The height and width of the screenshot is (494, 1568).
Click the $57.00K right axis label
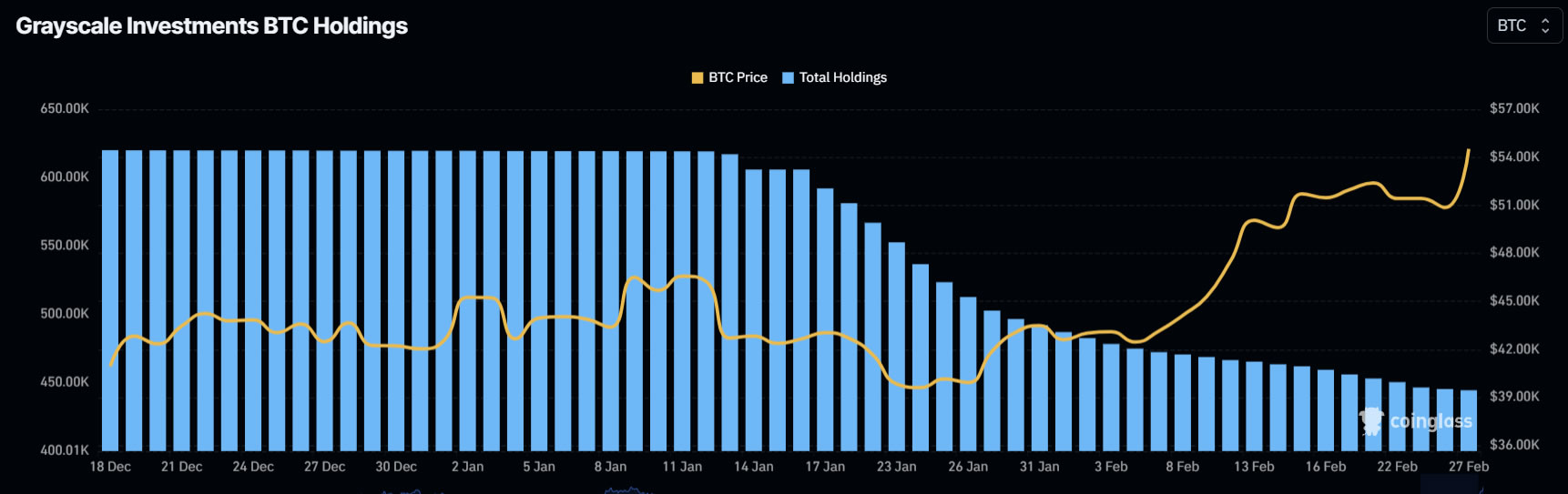click(x=1514, y=108)
